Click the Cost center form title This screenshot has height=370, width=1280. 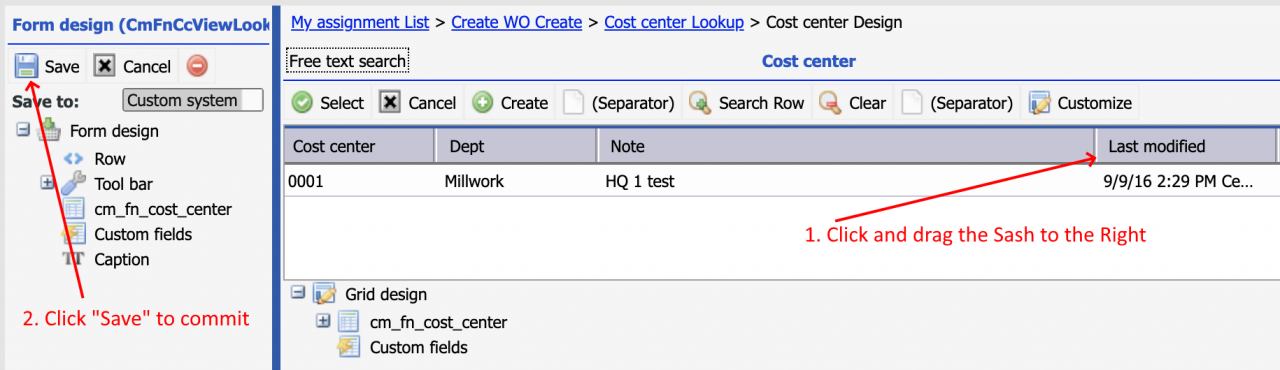click(x=809, y=61)
